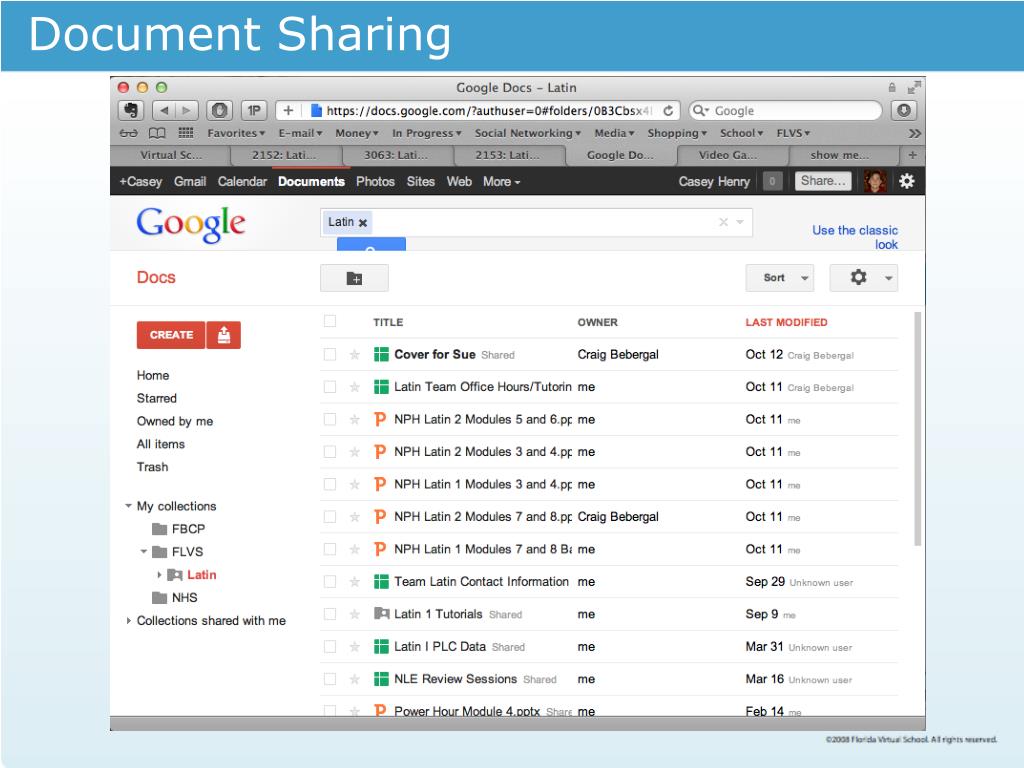
Task: Click the document list vertical scrollbar
Action: [918, 428]
